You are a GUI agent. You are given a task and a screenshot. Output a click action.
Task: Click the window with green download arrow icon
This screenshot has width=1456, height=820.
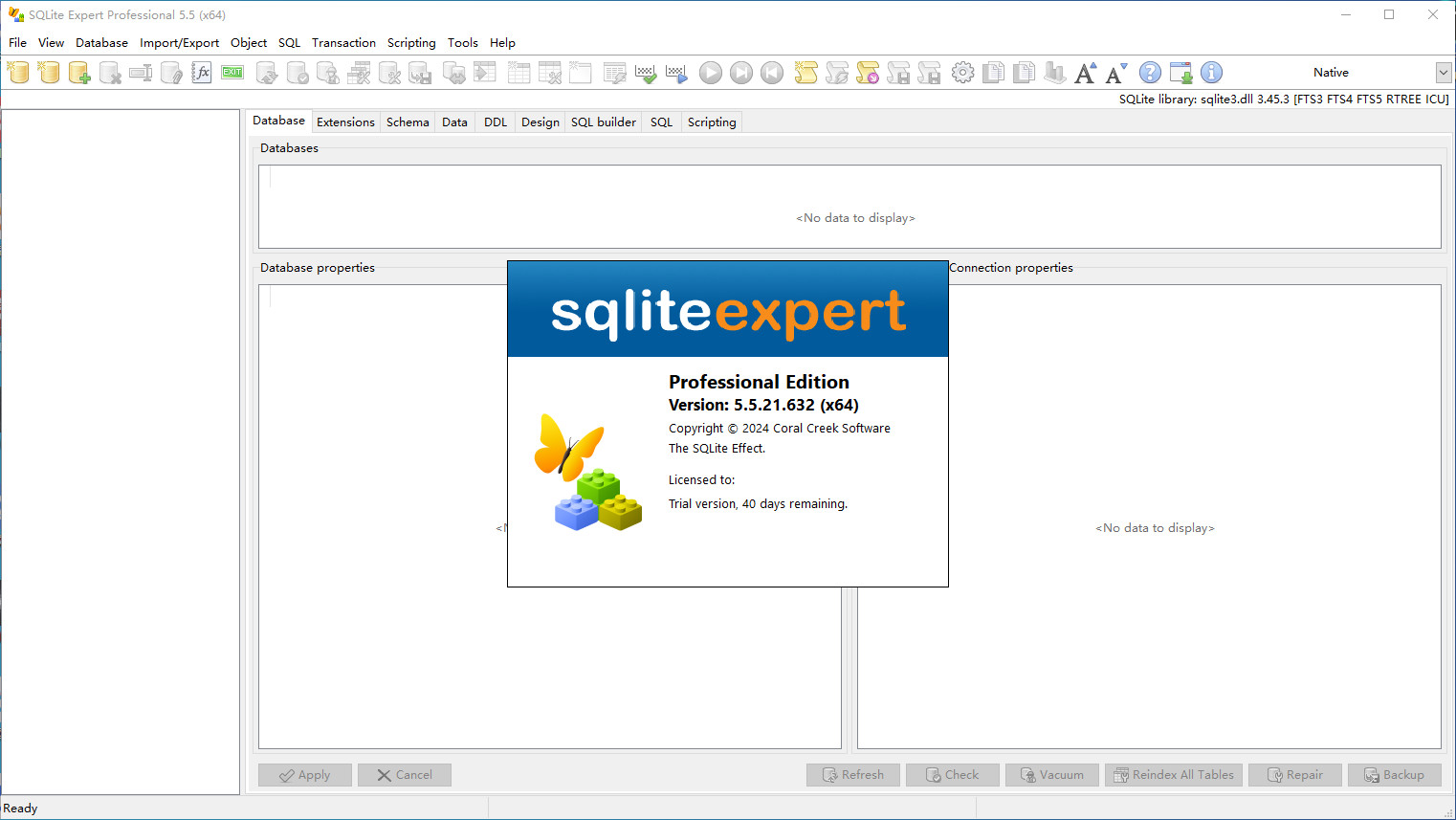pyautogui.click(x=1181, y=73)
